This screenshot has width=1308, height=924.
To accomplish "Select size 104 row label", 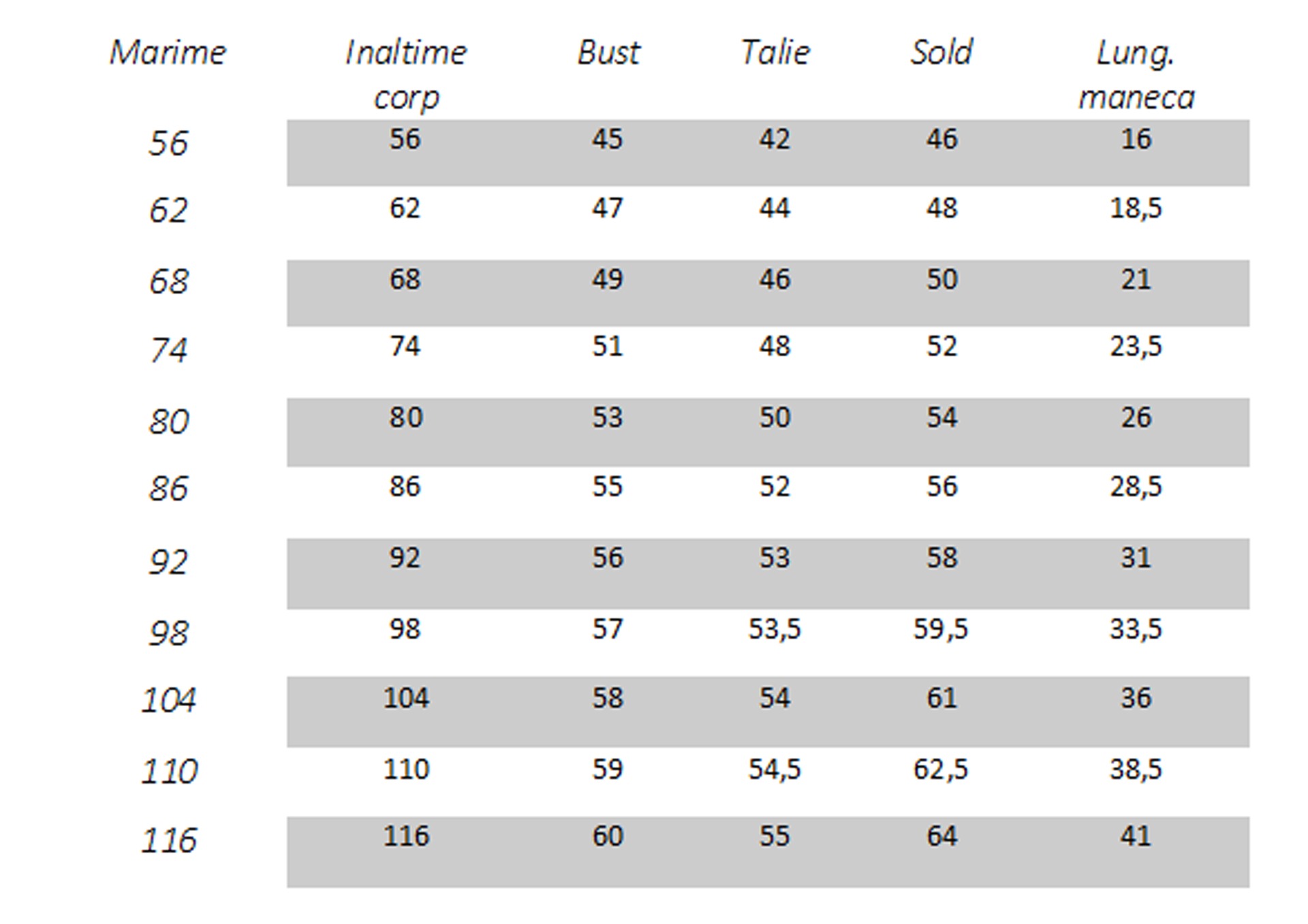I will (169, 699).
